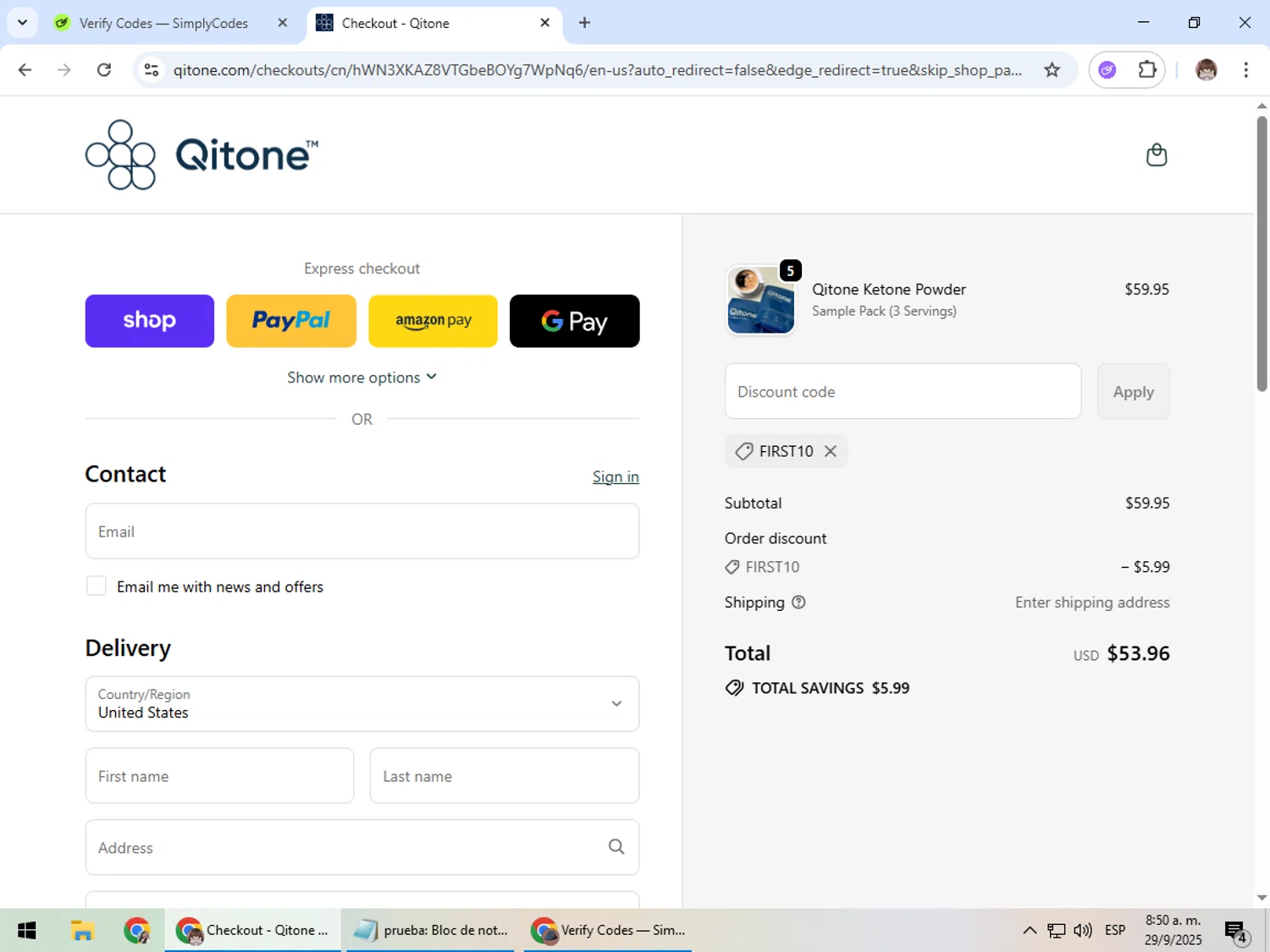Pay with PayPal button
The width and height of the screenshot is (1270, 952).
tap(291, 321)
